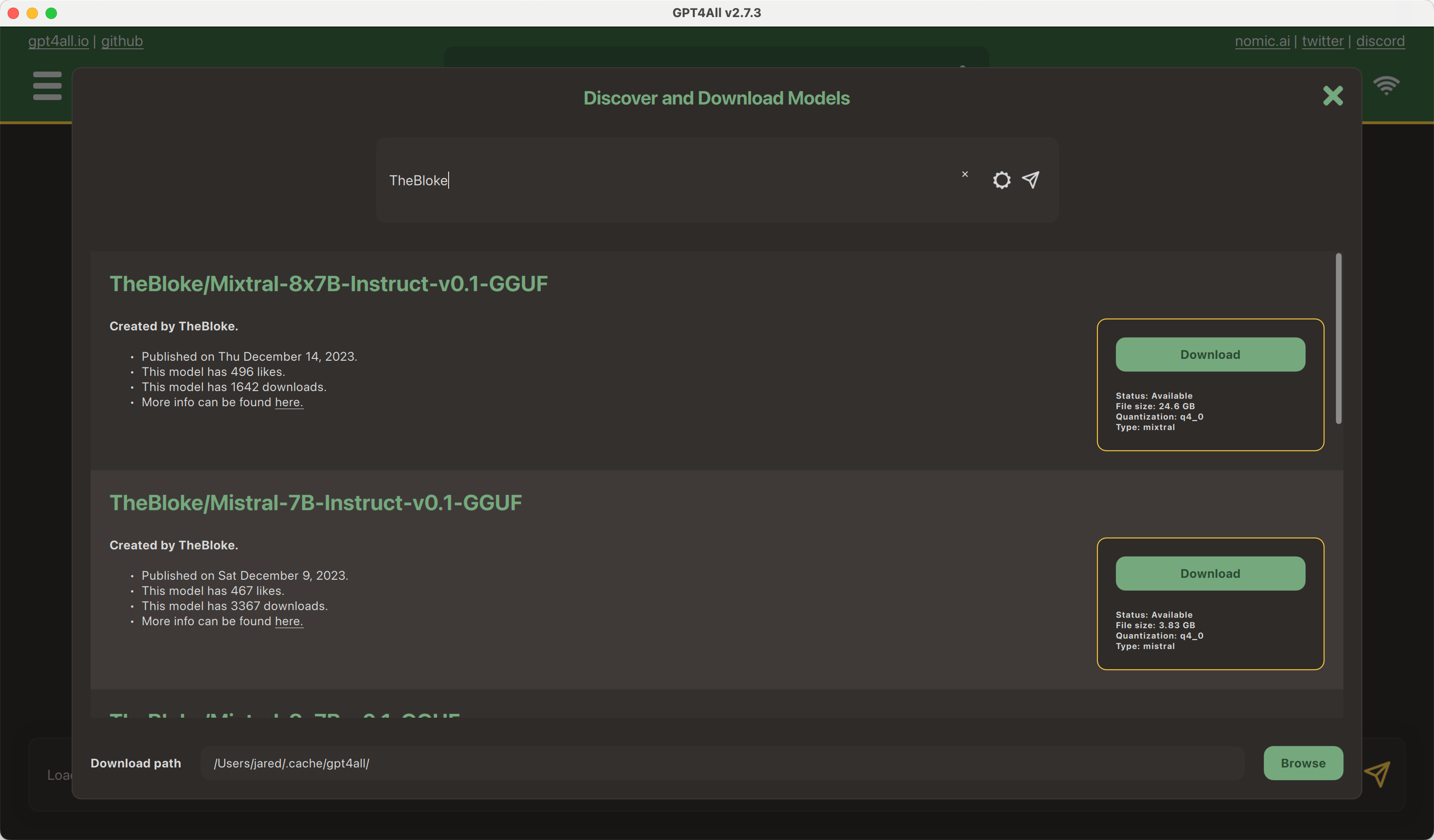This screenshot has height=840, width=1434.
Task: Close the Discover and Download Models dialog
Action: pos(1333,96)
